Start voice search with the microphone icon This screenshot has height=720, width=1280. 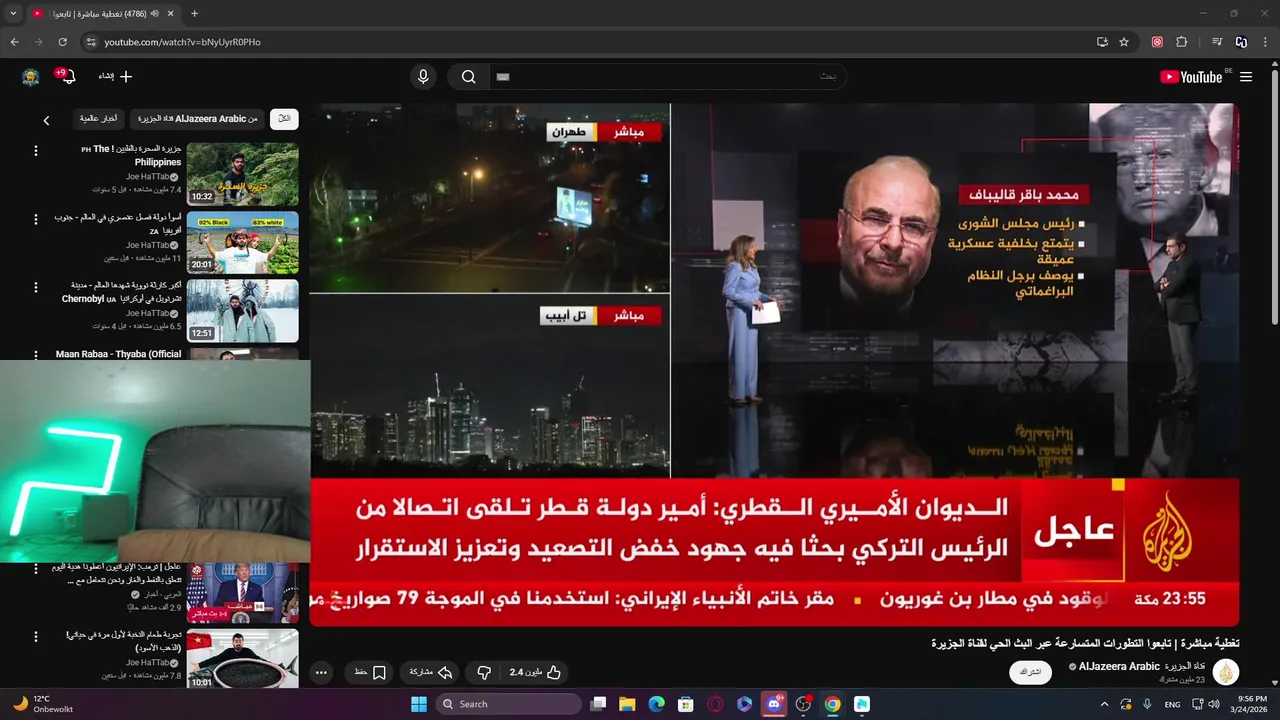click(x=423, y=77)
